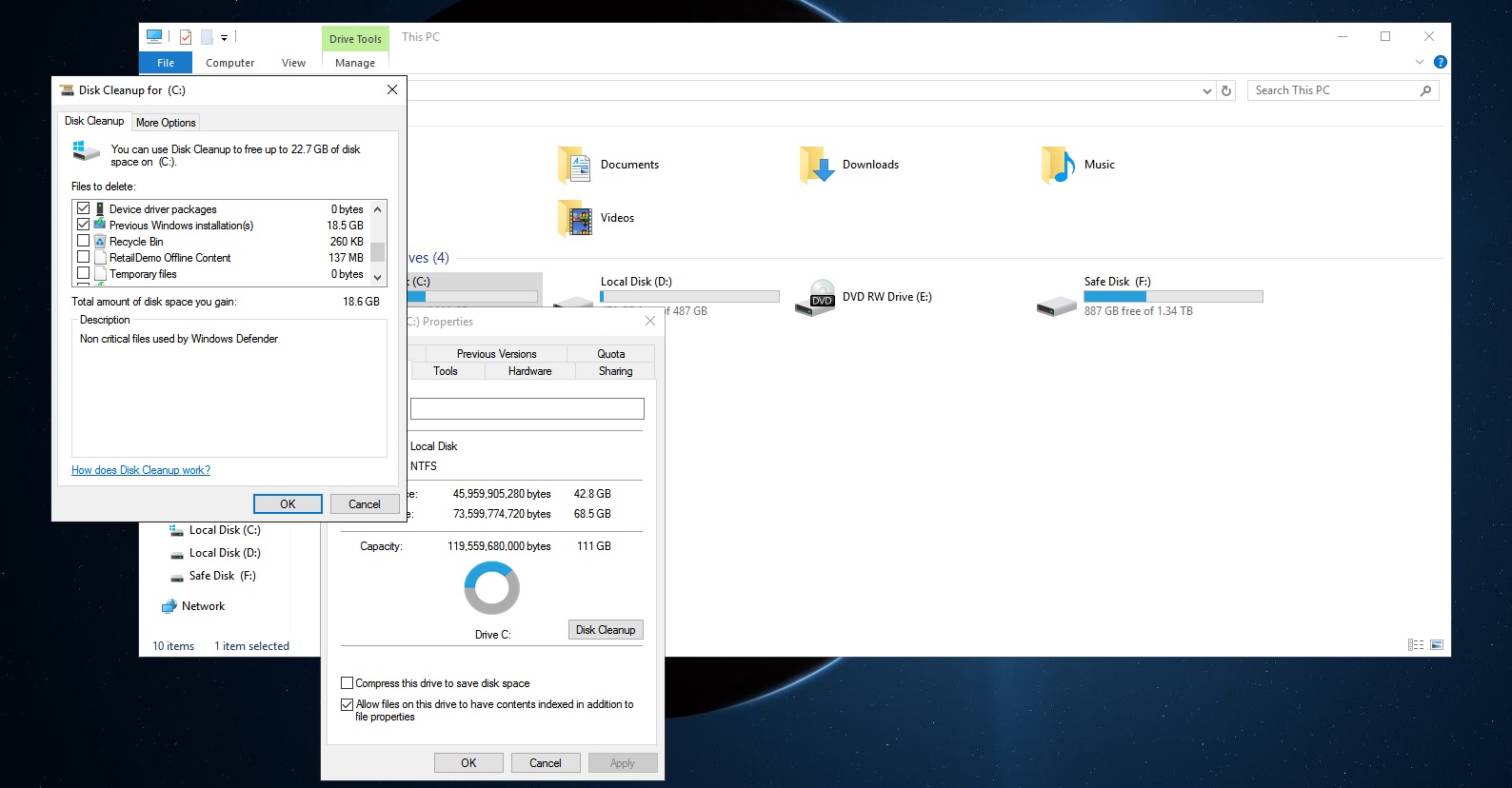
Task: Click the Windows drive icon in Disk Cleanup
Action: (x=86, y=151)
